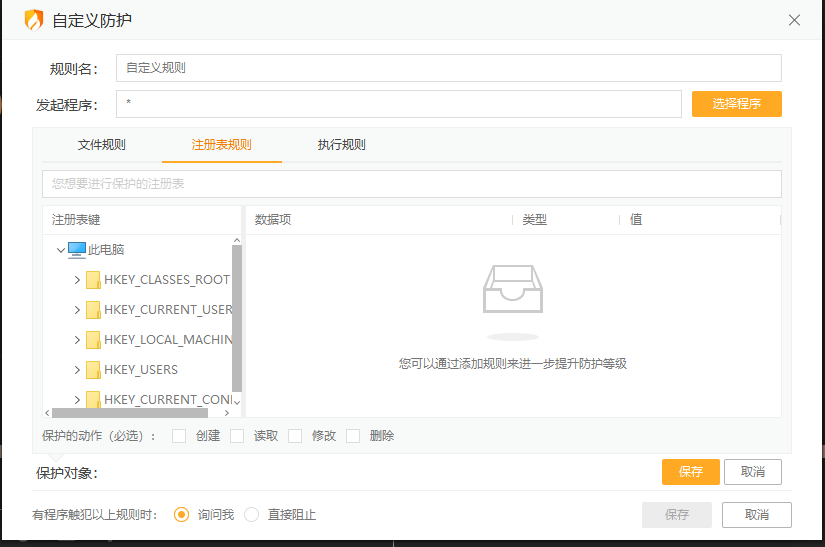Click the 此电脑 computer icon
The height and width of the screenshot is (547, 825).
(x=77, y=250)
